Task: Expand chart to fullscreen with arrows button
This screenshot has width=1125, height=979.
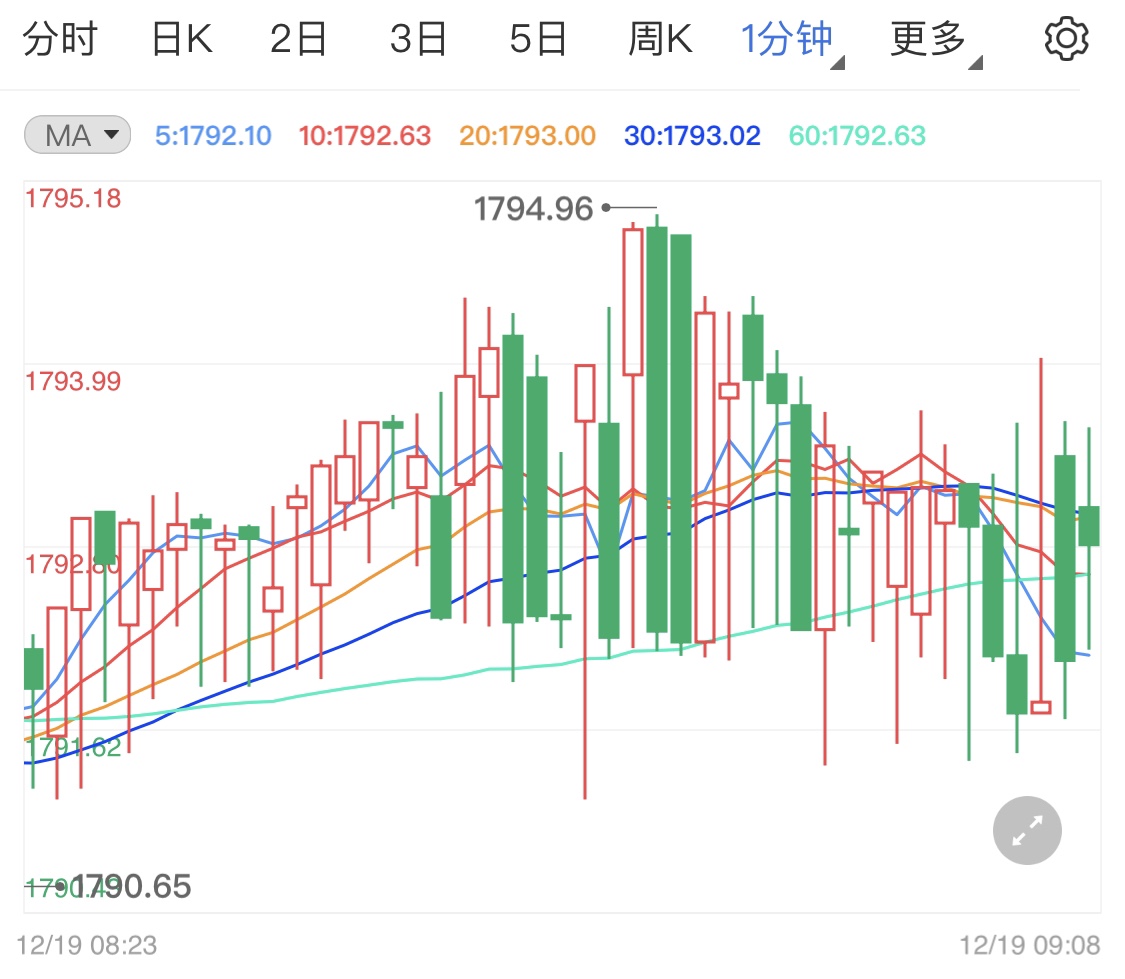Action: pos(1027,830)
